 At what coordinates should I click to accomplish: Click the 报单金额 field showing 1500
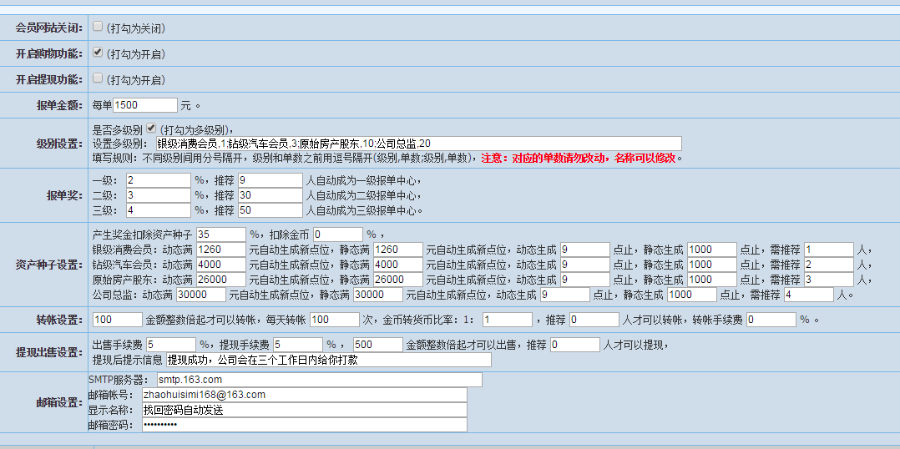(146, 106)
